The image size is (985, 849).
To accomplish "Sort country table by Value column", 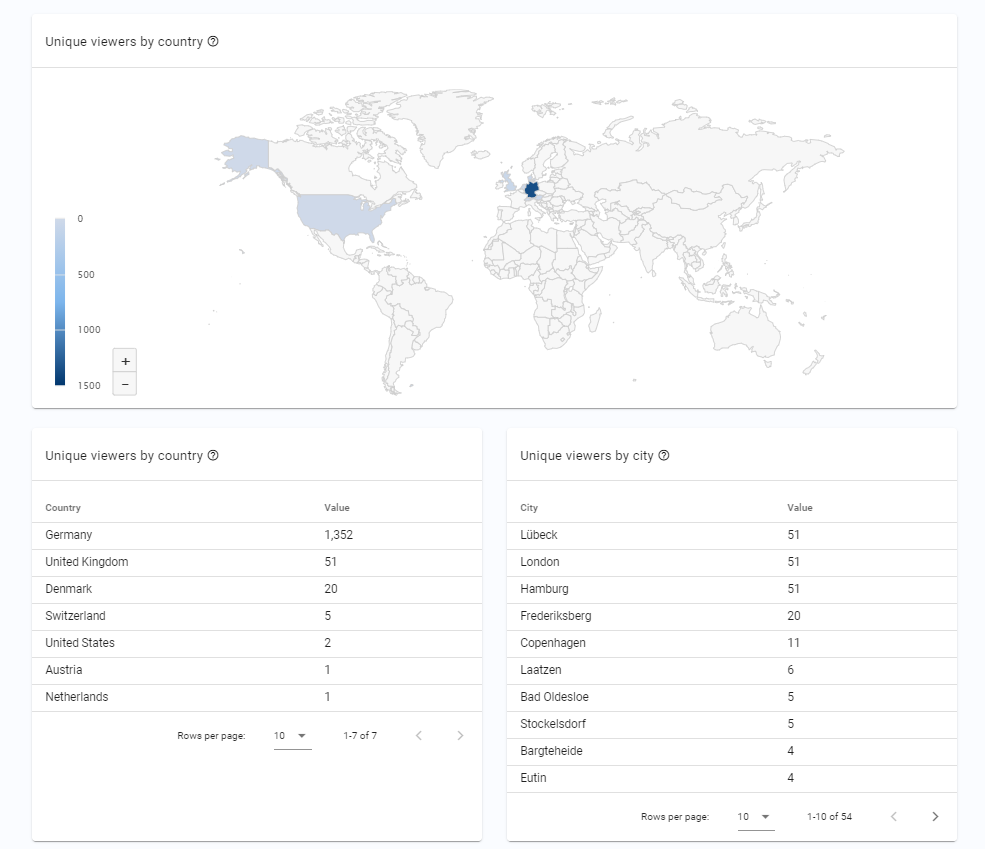I will tap(337, 507).
